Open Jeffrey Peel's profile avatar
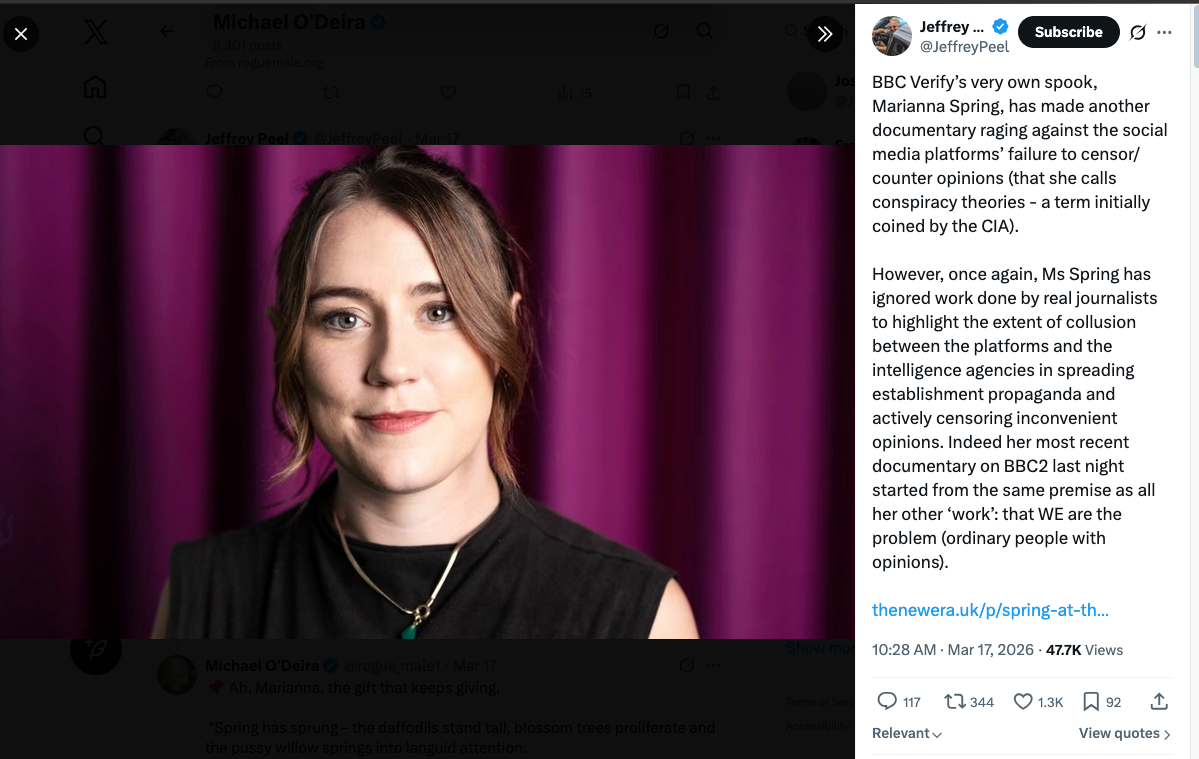The height and width of the screenshot is (759, 1199). tap(891, 36)
